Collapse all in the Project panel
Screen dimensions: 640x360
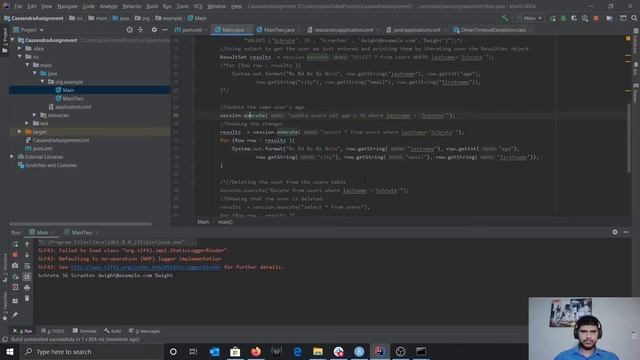click(x=140, y=30)
